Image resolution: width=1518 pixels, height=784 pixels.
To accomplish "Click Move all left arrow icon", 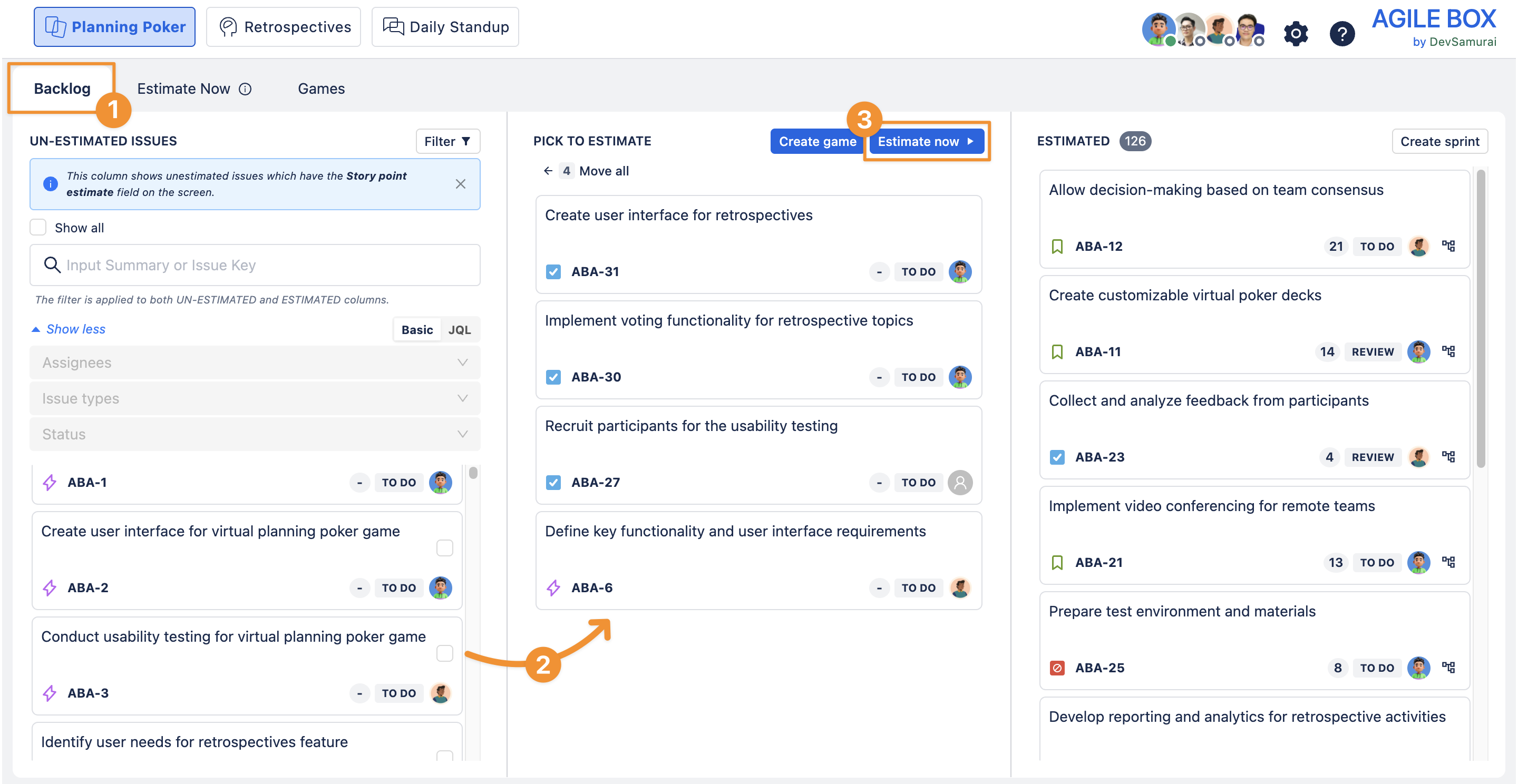I will click(548, 171).
